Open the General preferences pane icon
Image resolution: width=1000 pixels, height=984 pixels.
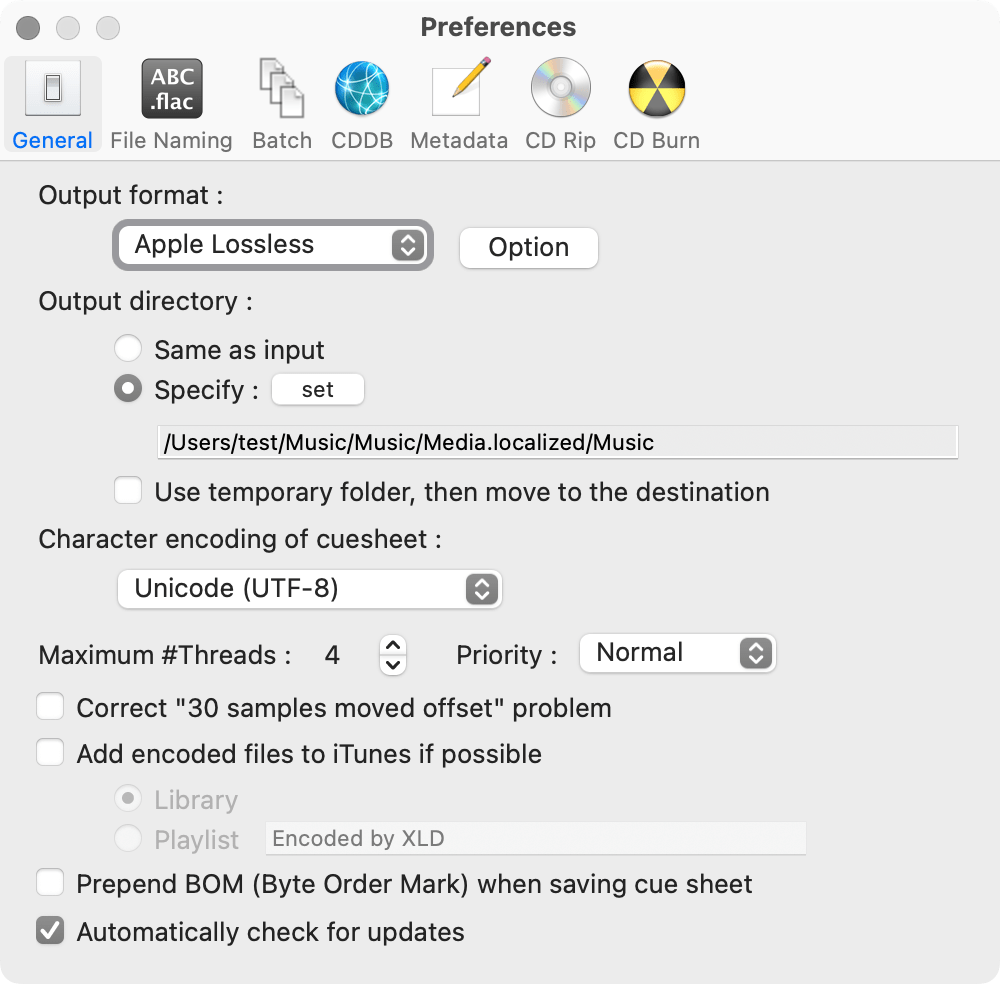point(53,90)
